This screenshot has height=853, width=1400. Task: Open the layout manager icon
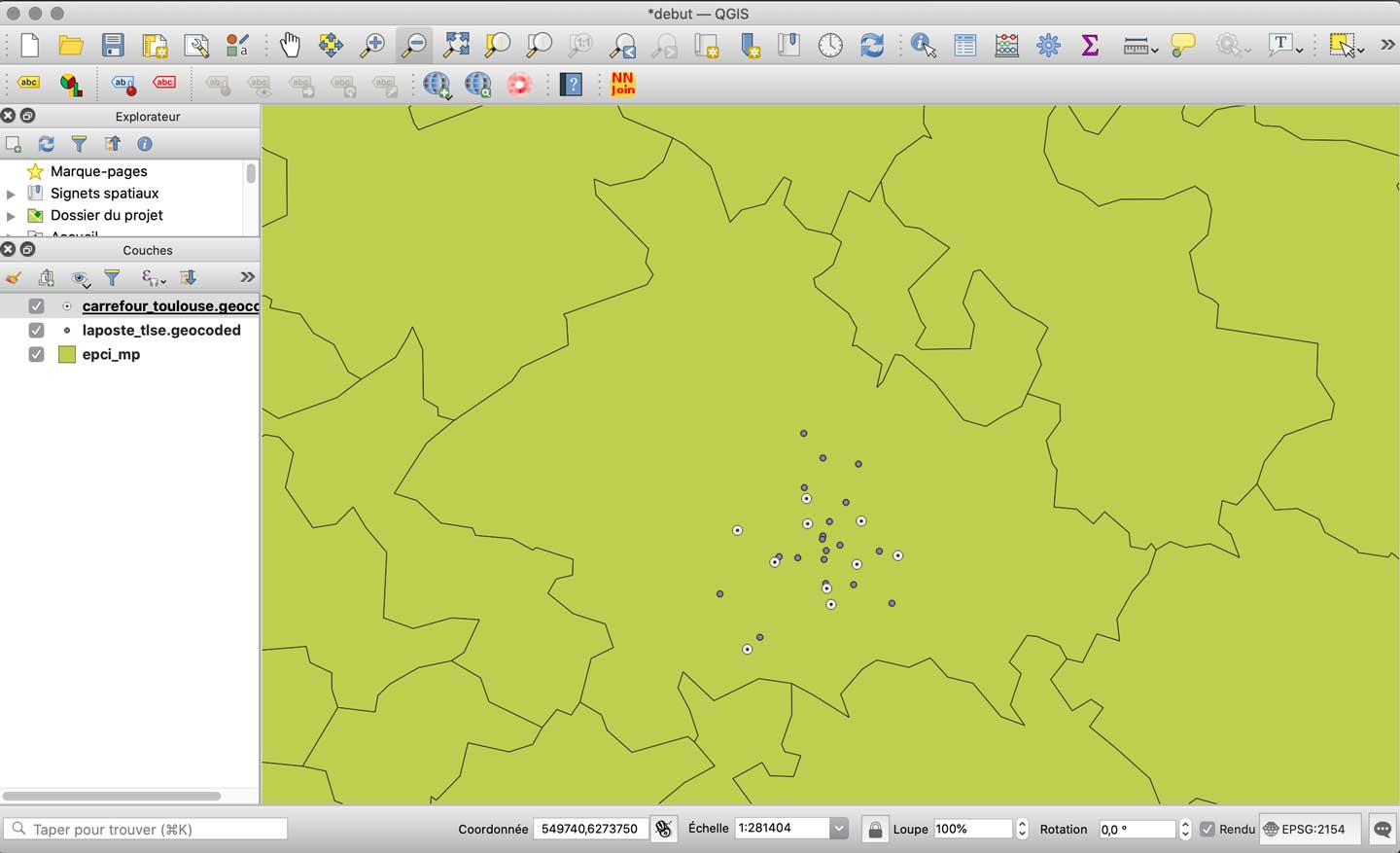[x=196, y=45]
